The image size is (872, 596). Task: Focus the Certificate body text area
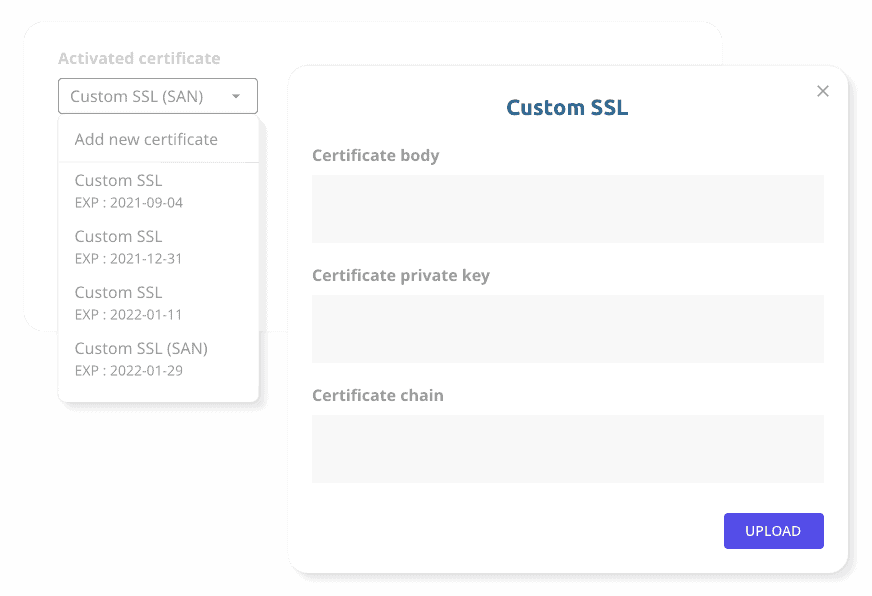click(568, 209)
